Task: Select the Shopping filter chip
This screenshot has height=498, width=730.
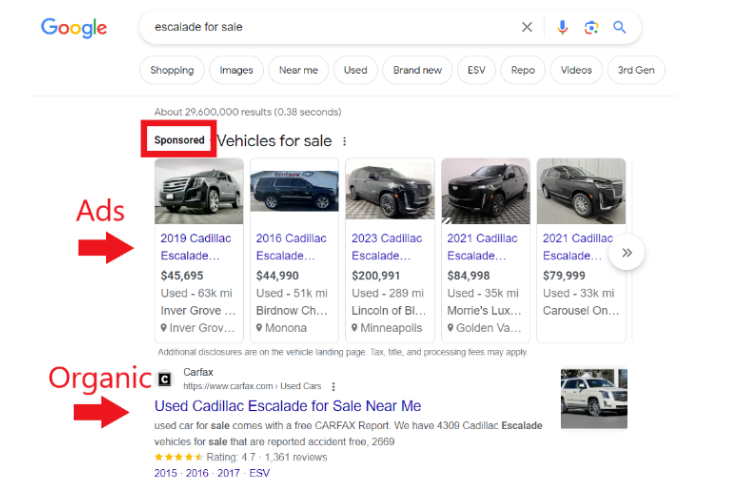Action: tap(172, 70)
